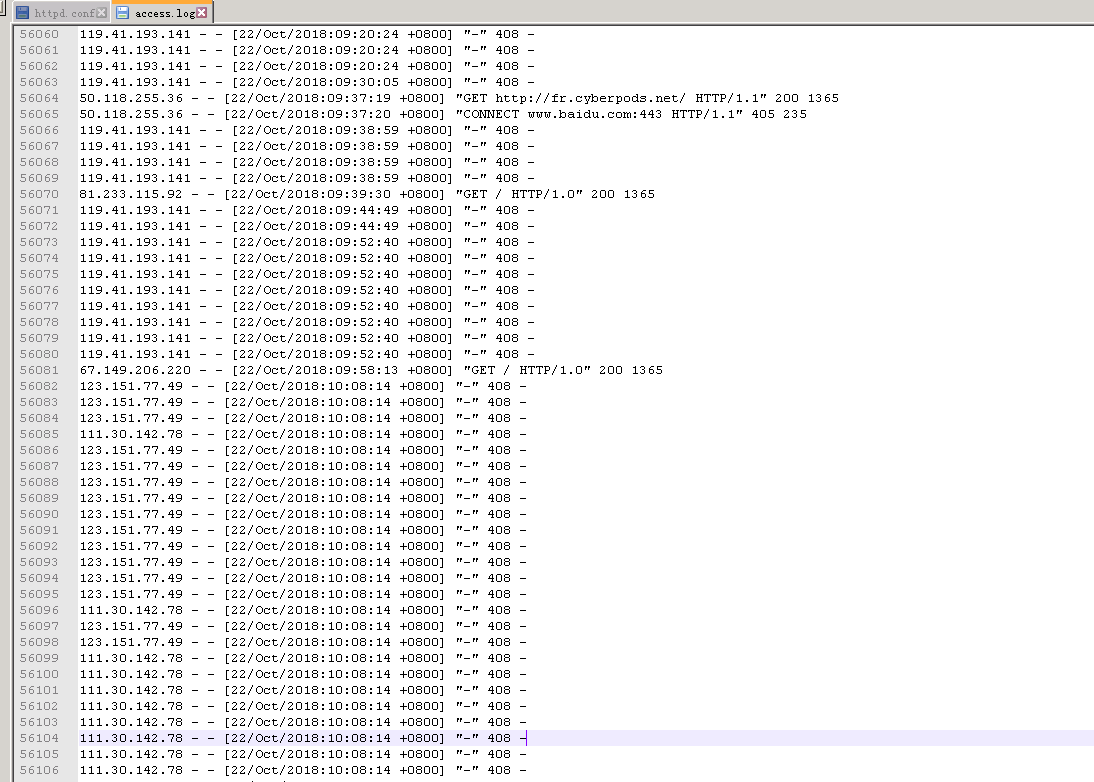Select the access.log tab
This screenshot has width=1094, height=782.
(x=163, y=13)
